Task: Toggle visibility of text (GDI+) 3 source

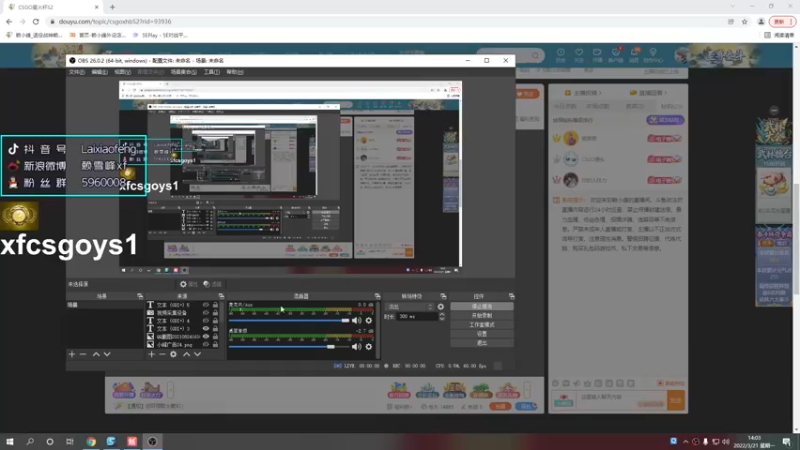Action: tap(206, 329)
